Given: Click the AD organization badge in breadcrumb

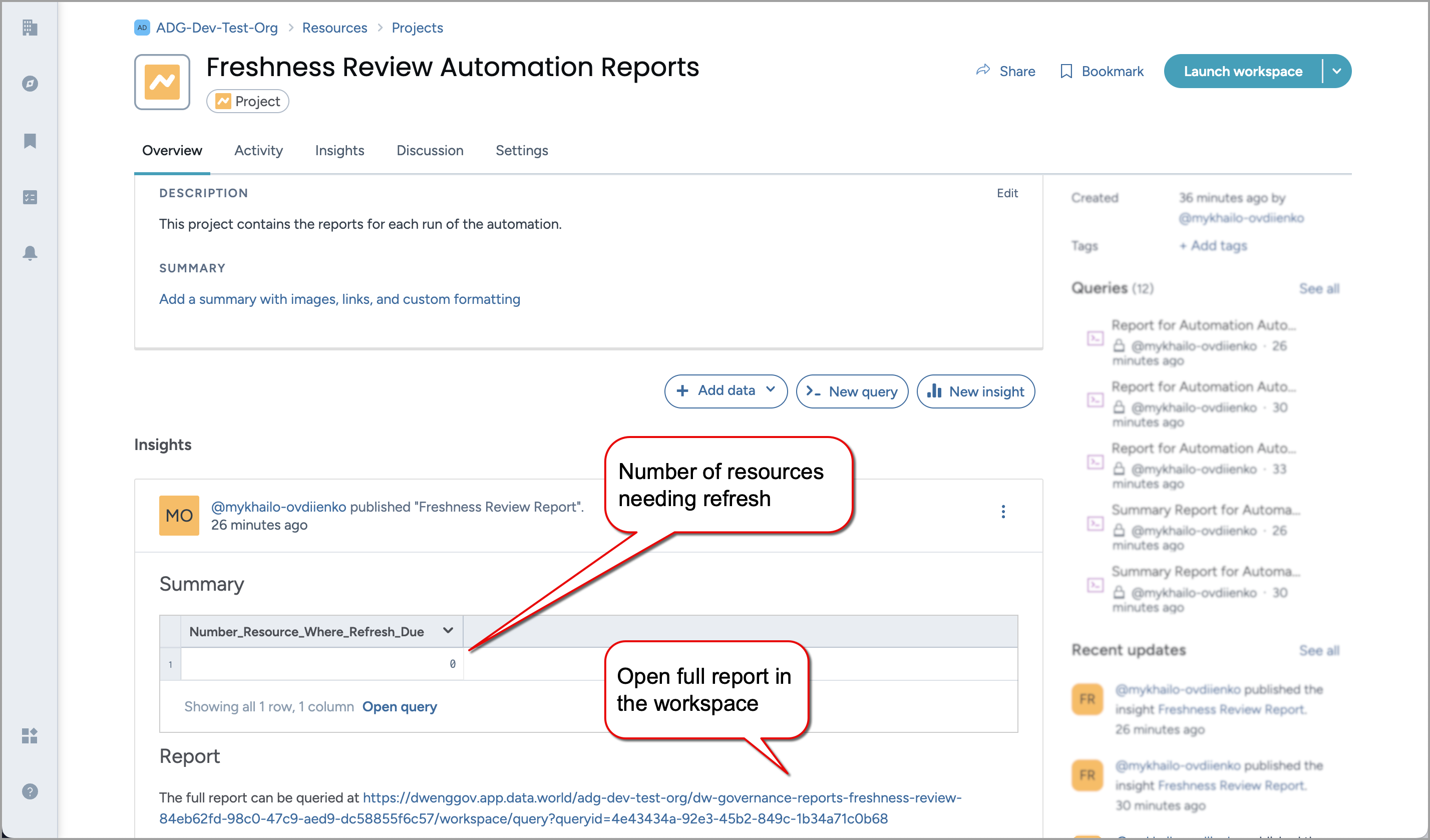Looking at the screenshot, I should 142,27.
